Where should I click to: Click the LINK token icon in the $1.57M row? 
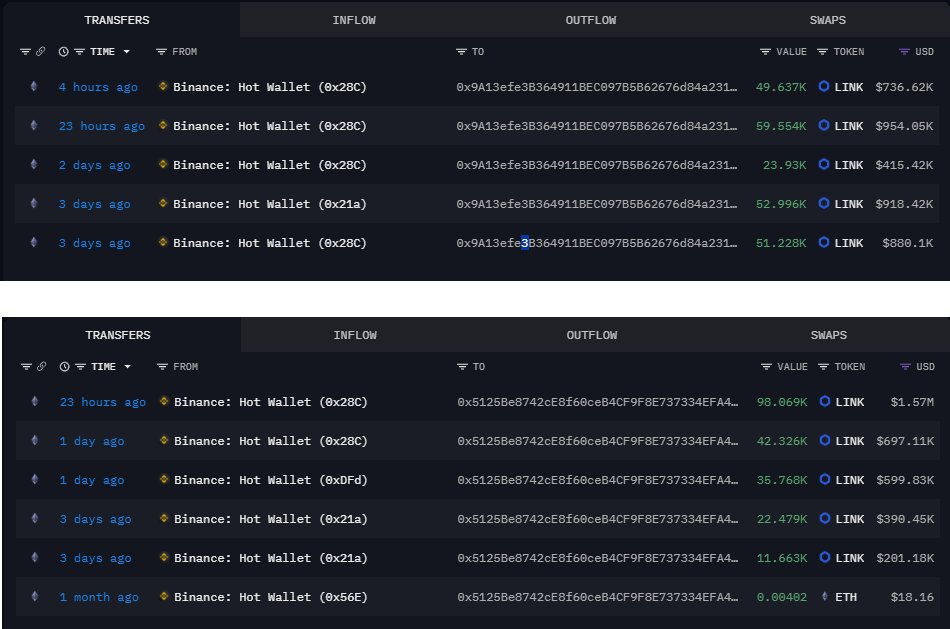pyautogui.click(x=824, y=402)
